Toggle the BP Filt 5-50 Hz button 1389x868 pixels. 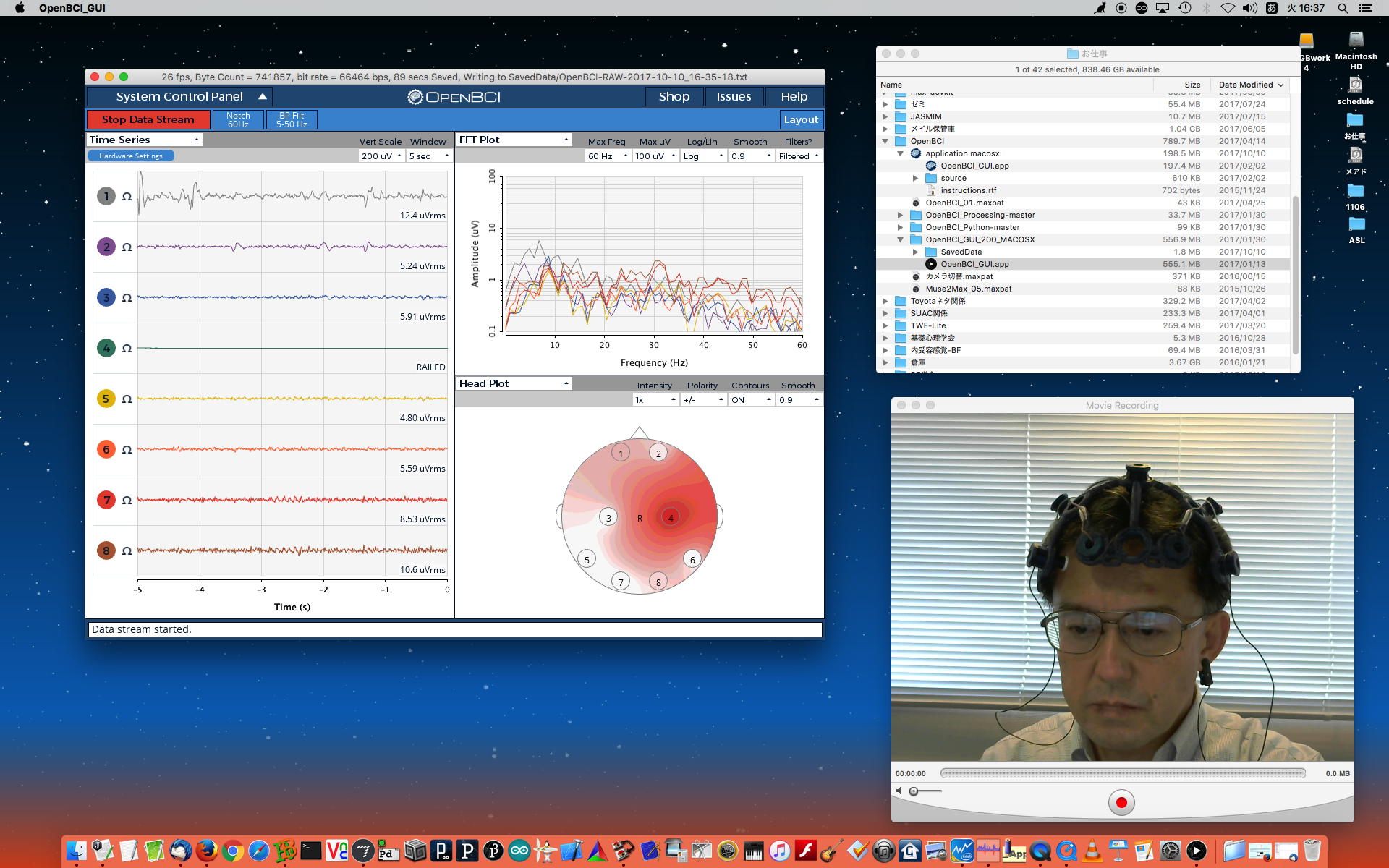pos(292,119)
